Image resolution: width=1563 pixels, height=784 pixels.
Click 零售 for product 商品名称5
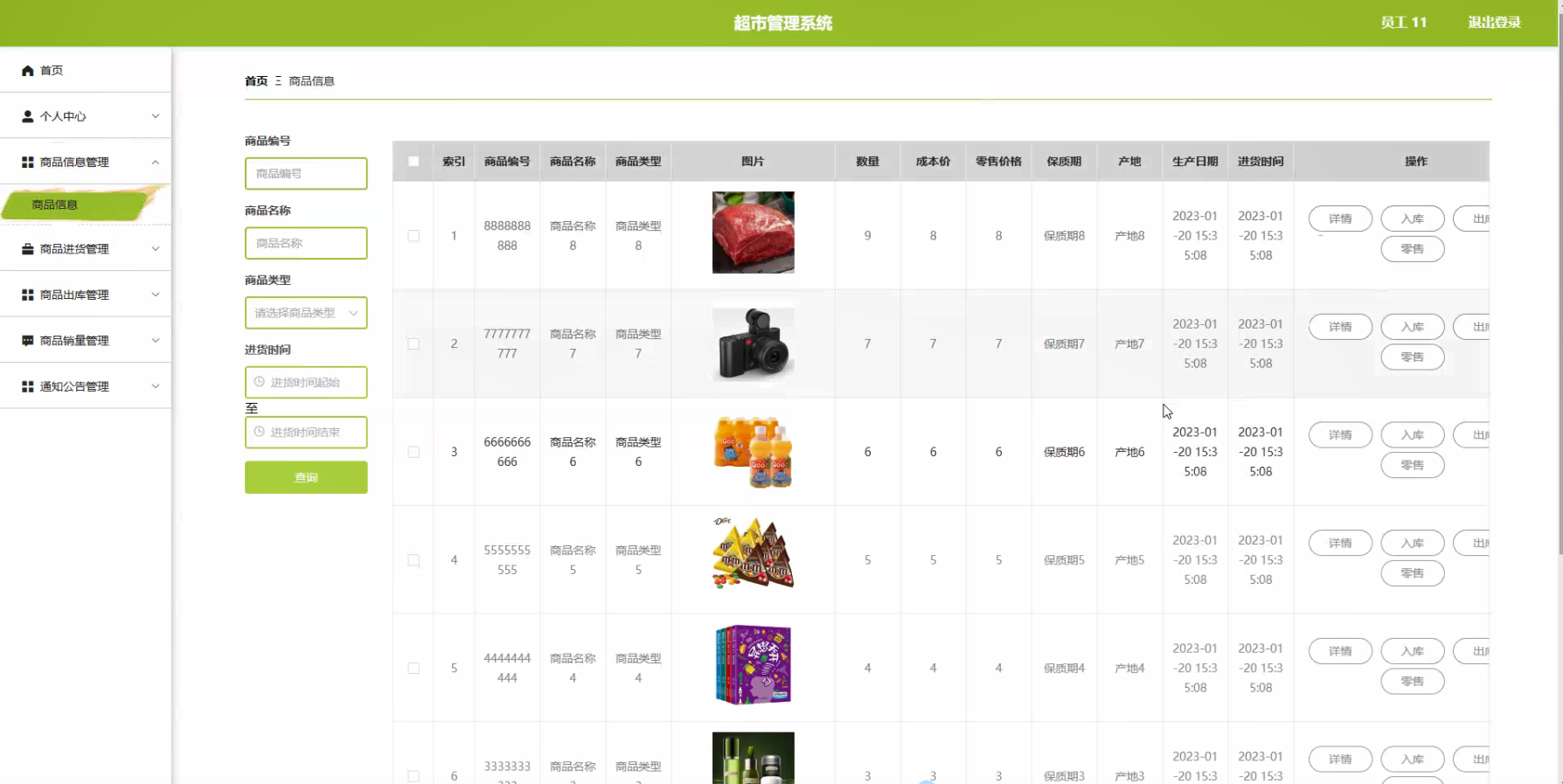tap(1413, 573)
